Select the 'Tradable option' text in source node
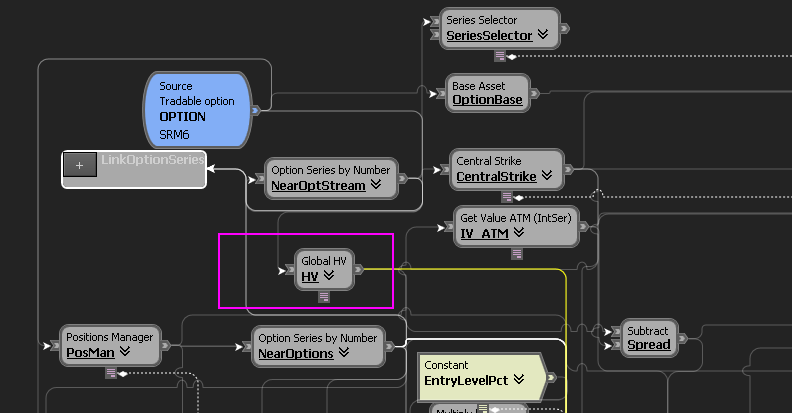The image size is (792, 413). [x=197, y=101]
